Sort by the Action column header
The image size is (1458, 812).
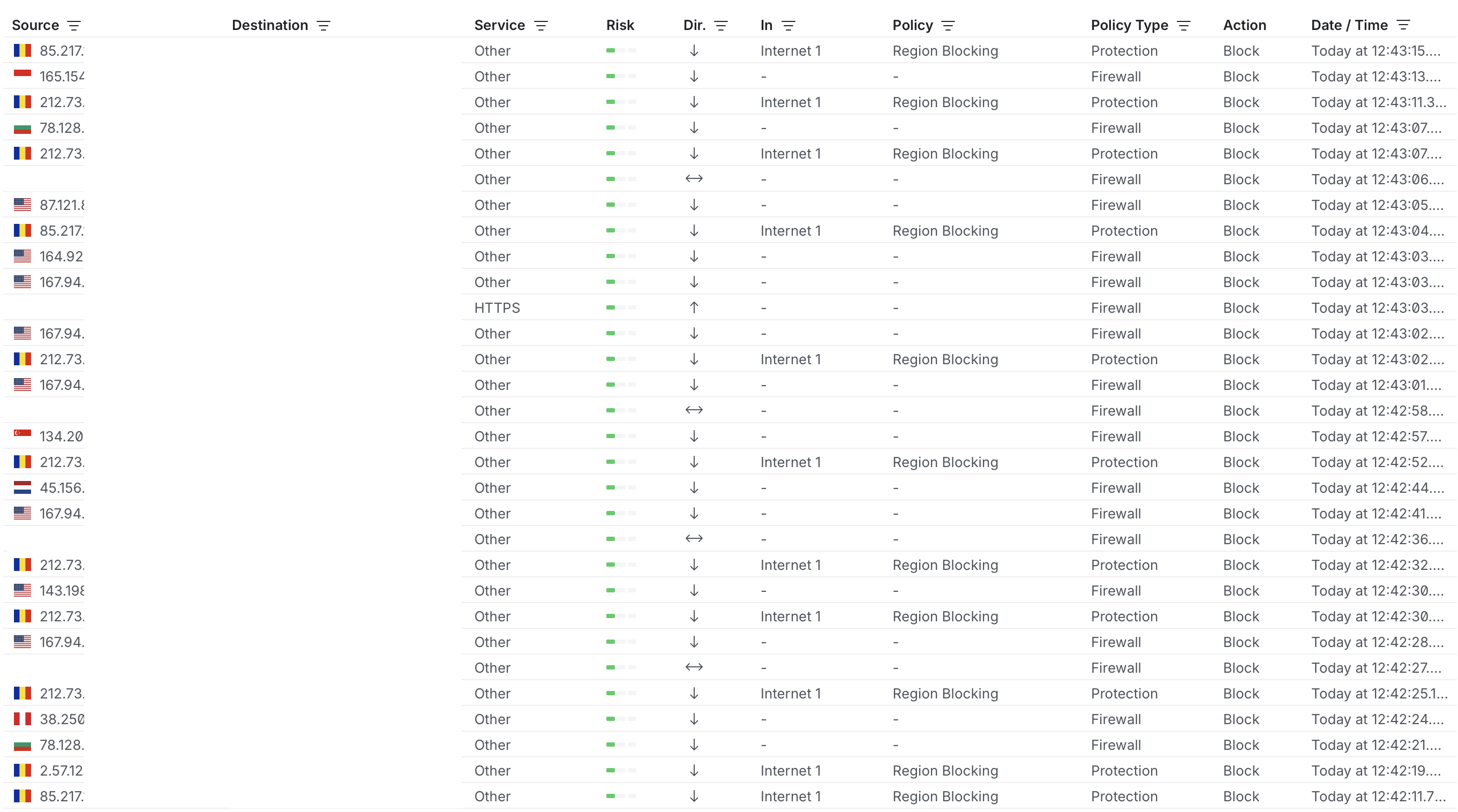point(1245,25)
